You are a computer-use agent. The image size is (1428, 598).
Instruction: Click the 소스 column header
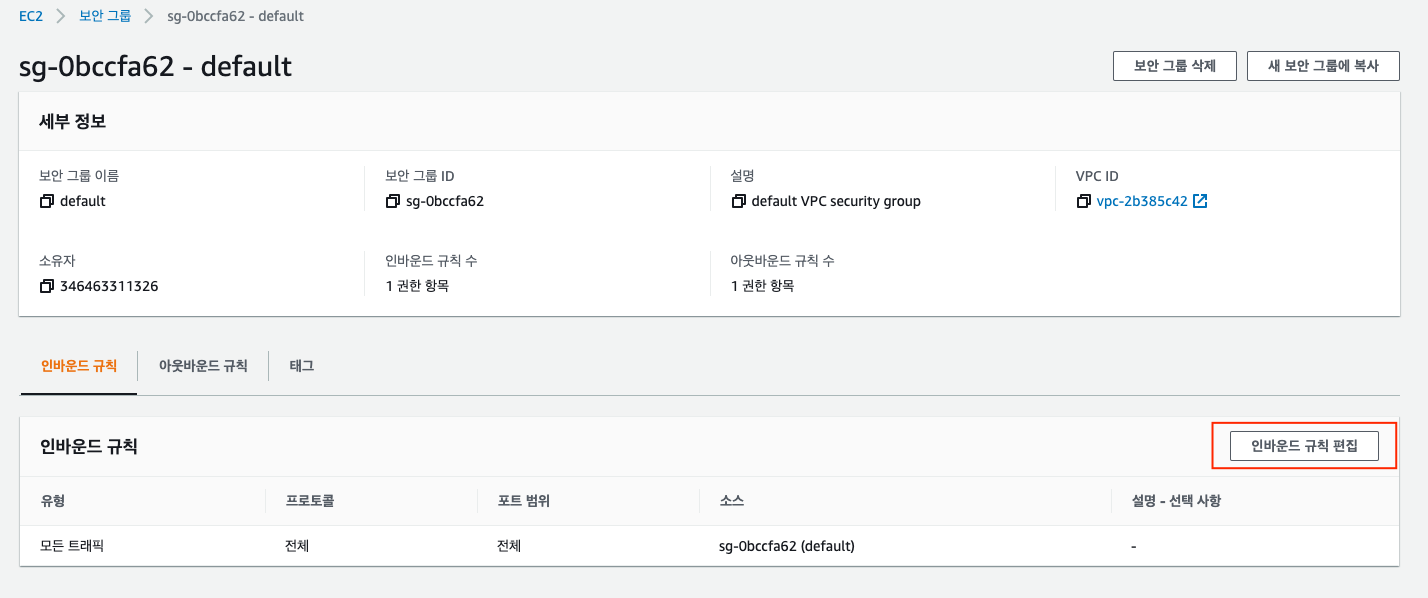[x=731, y=501]
